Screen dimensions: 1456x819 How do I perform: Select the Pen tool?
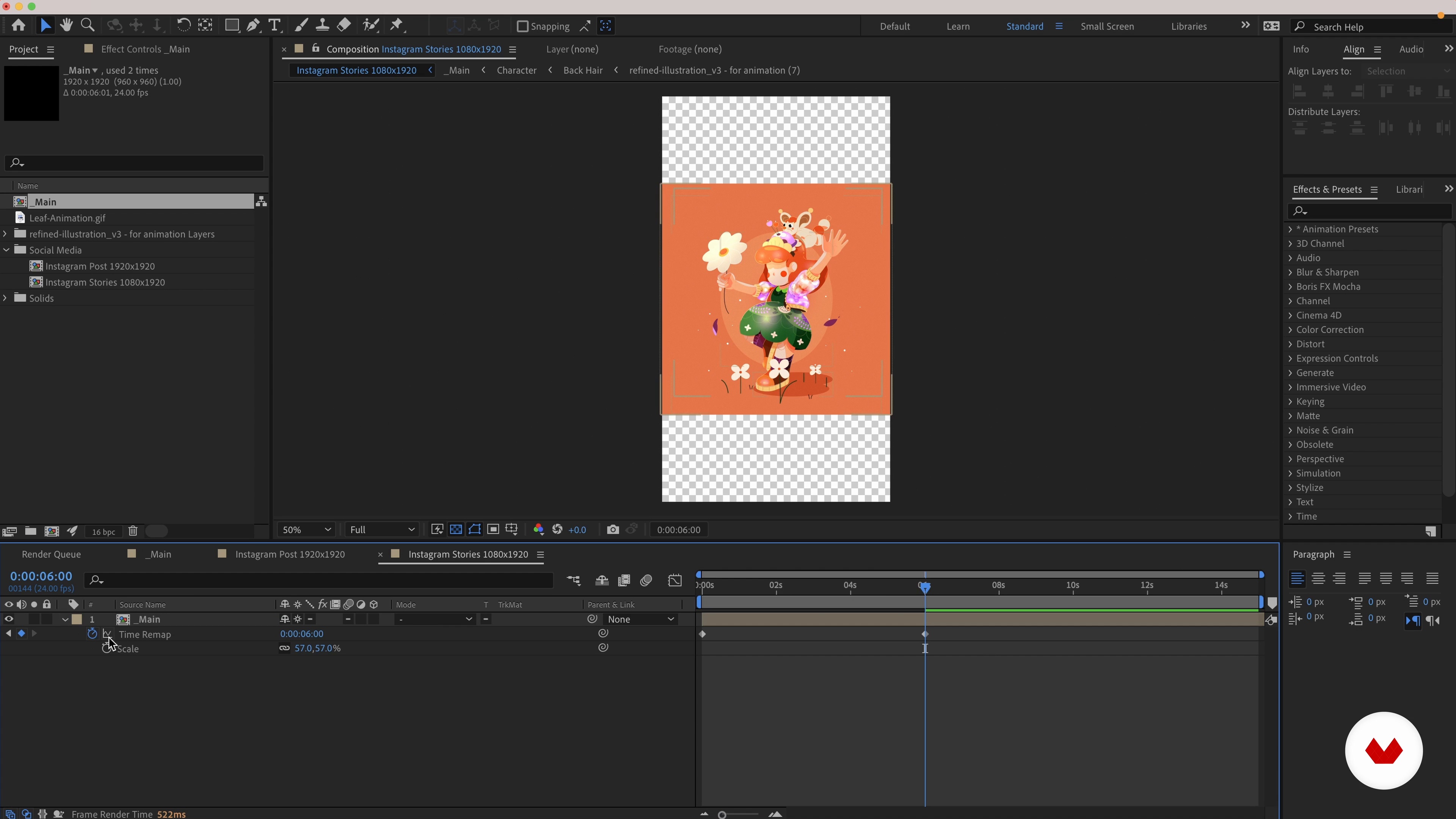click(253, 25)
